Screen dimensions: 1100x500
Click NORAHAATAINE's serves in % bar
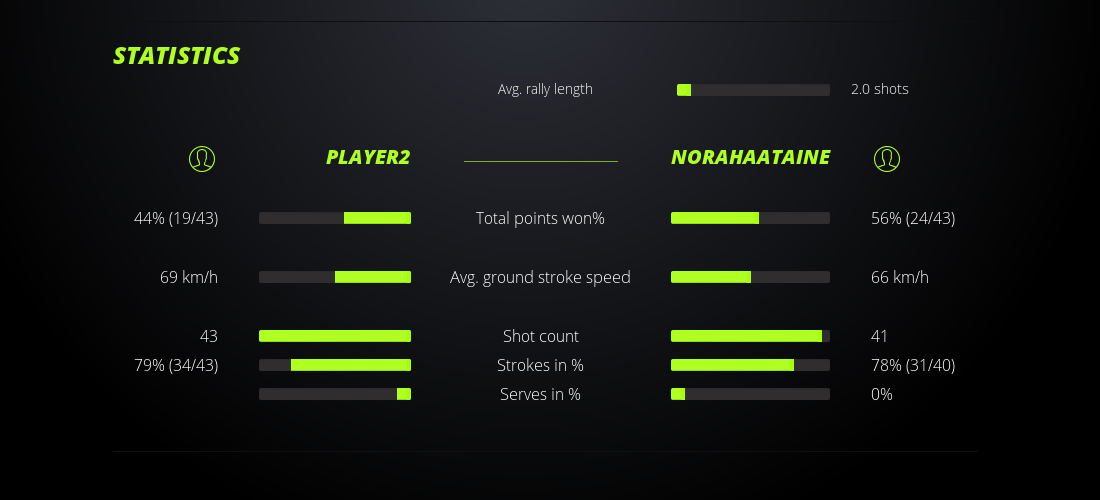pos(750,394)
